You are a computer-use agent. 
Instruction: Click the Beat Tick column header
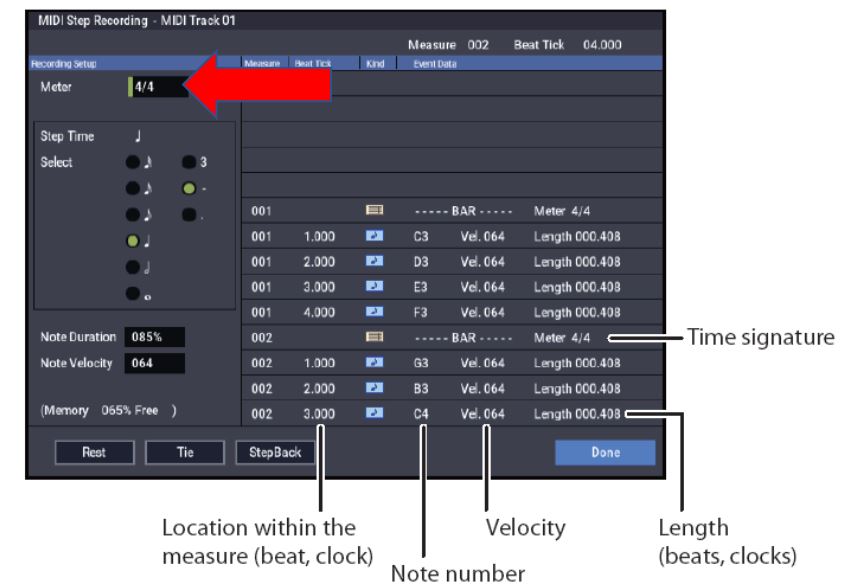pos(313,64)
